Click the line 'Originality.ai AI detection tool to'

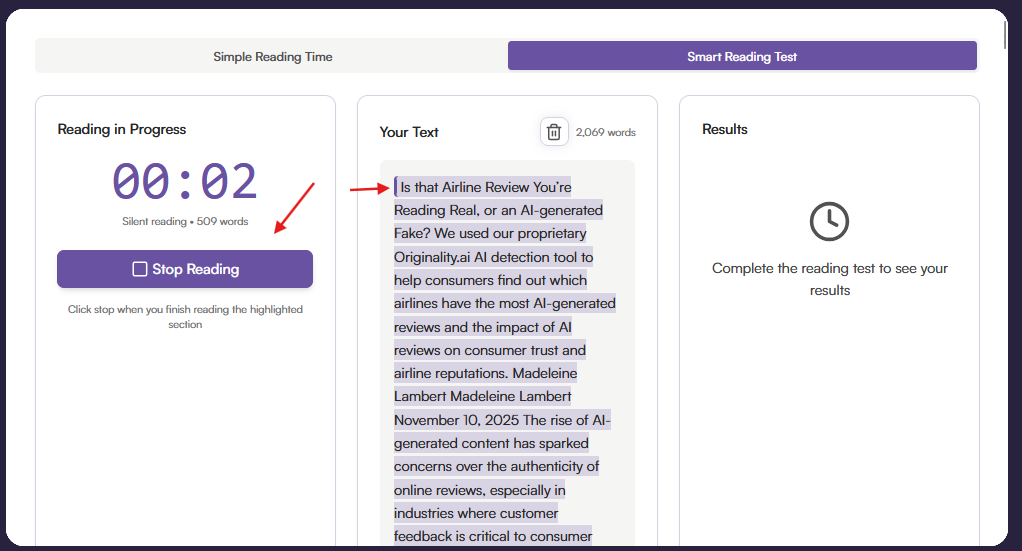[x=493, y=257]
